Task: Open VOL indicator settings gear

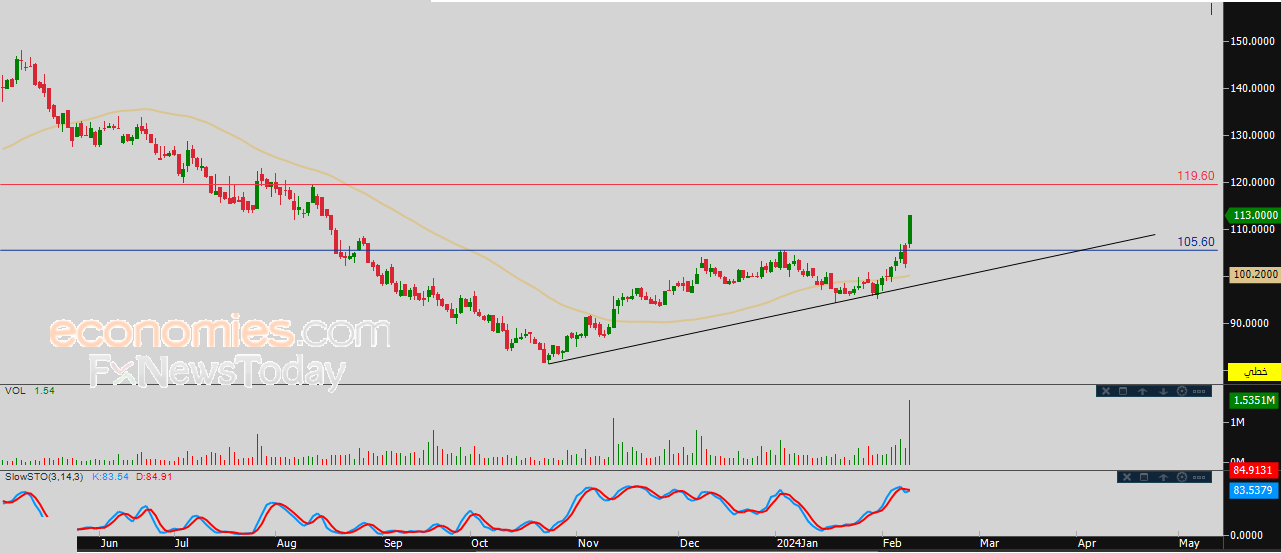Action: point(1182,391)
